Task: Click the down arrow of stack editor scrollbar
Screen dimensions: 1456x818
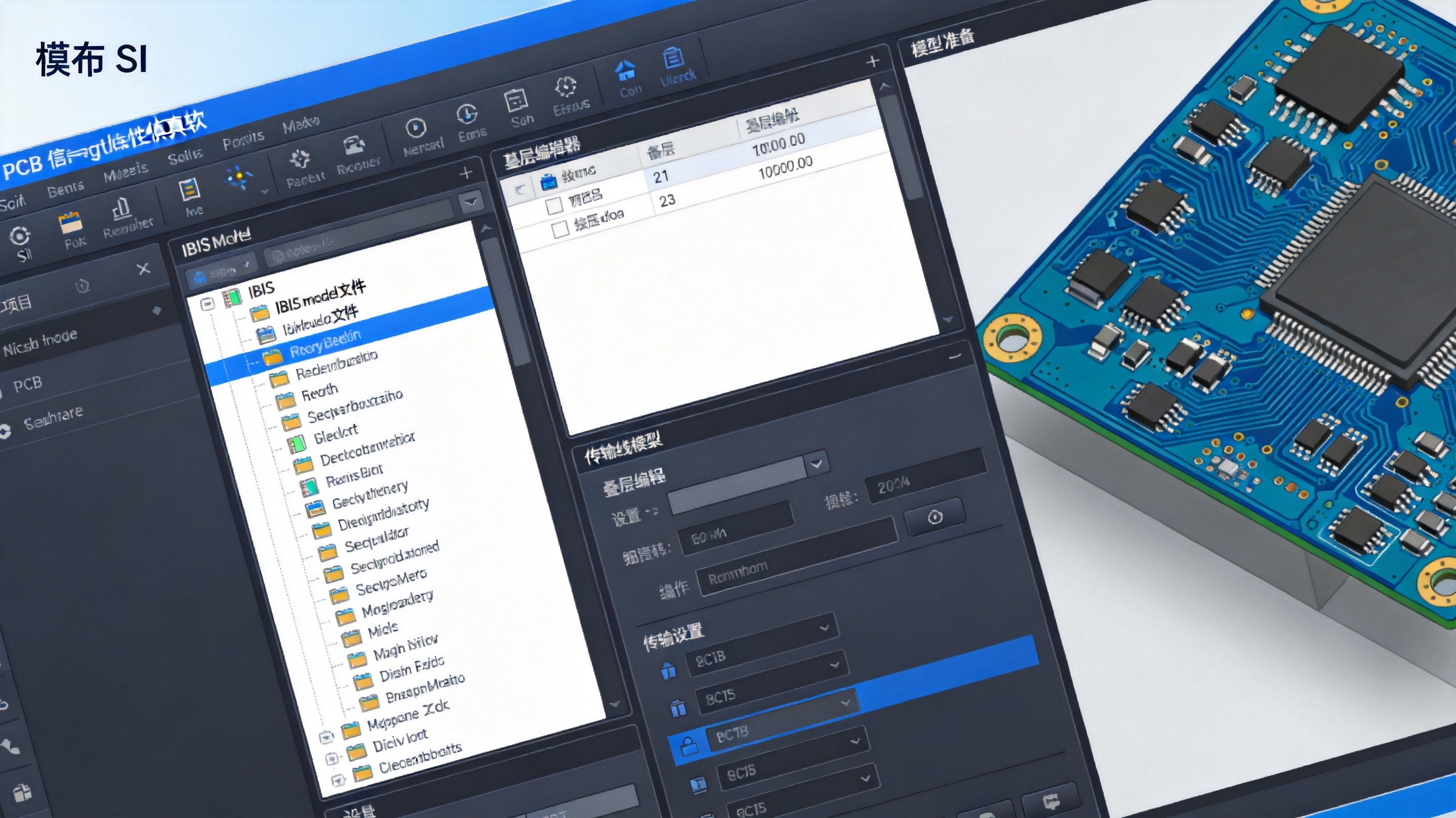Action: [x=948, y=319]
